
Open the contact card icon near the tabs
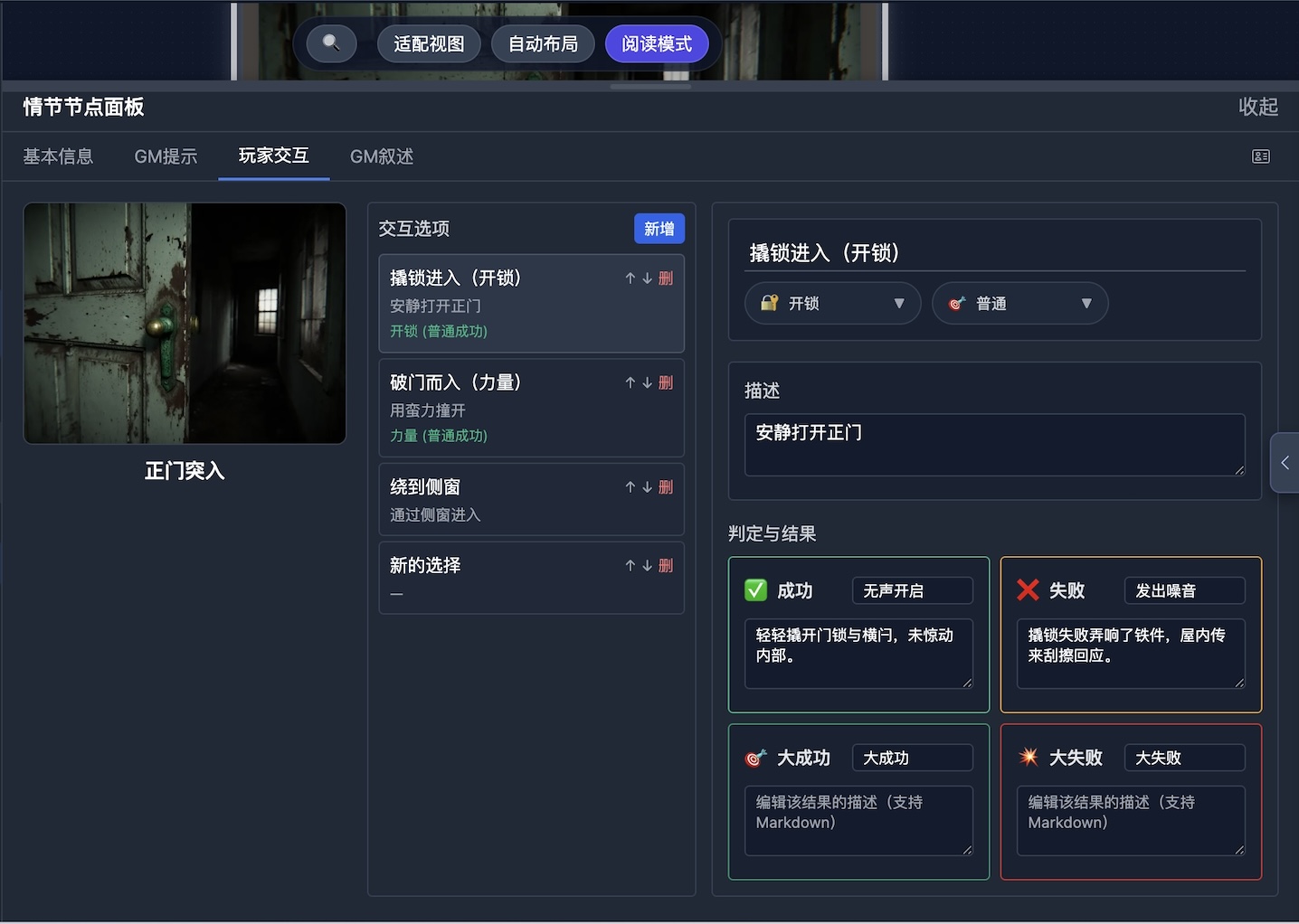[1260, 156]
